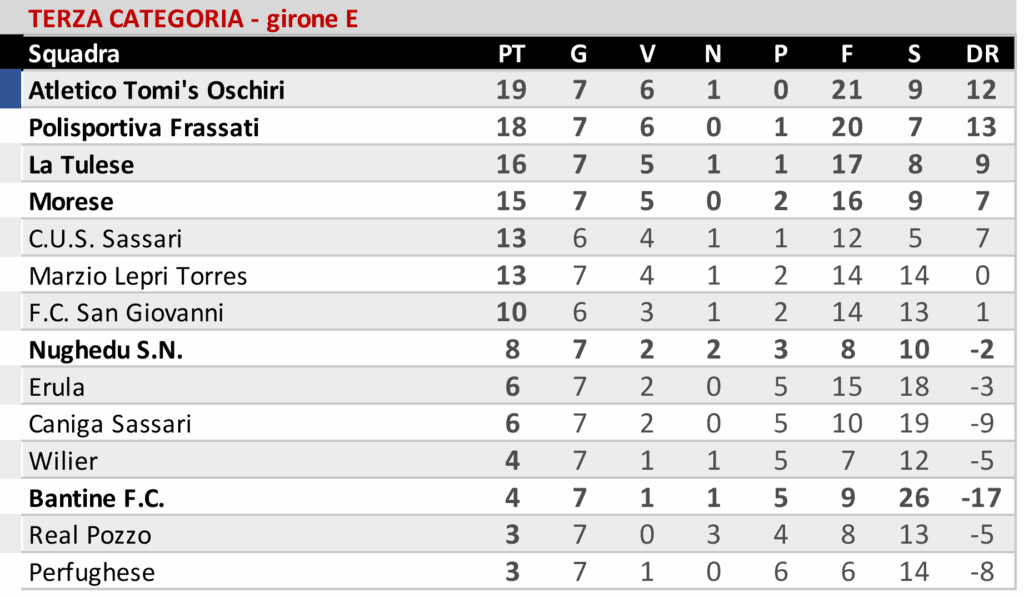Select the Erula team name
Screen dimensions: 1024x597
pos(57,387)
